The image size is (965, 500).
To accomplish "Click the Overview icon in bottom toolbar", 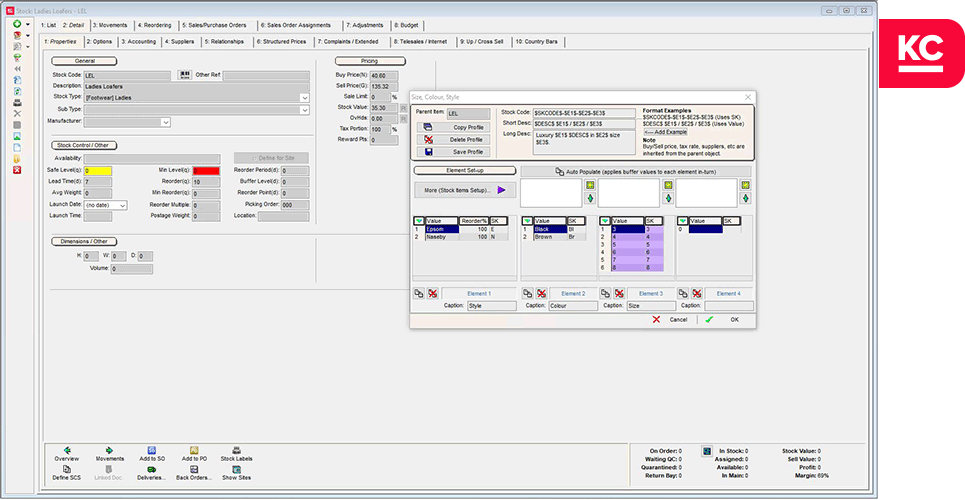I will [66, 451].
